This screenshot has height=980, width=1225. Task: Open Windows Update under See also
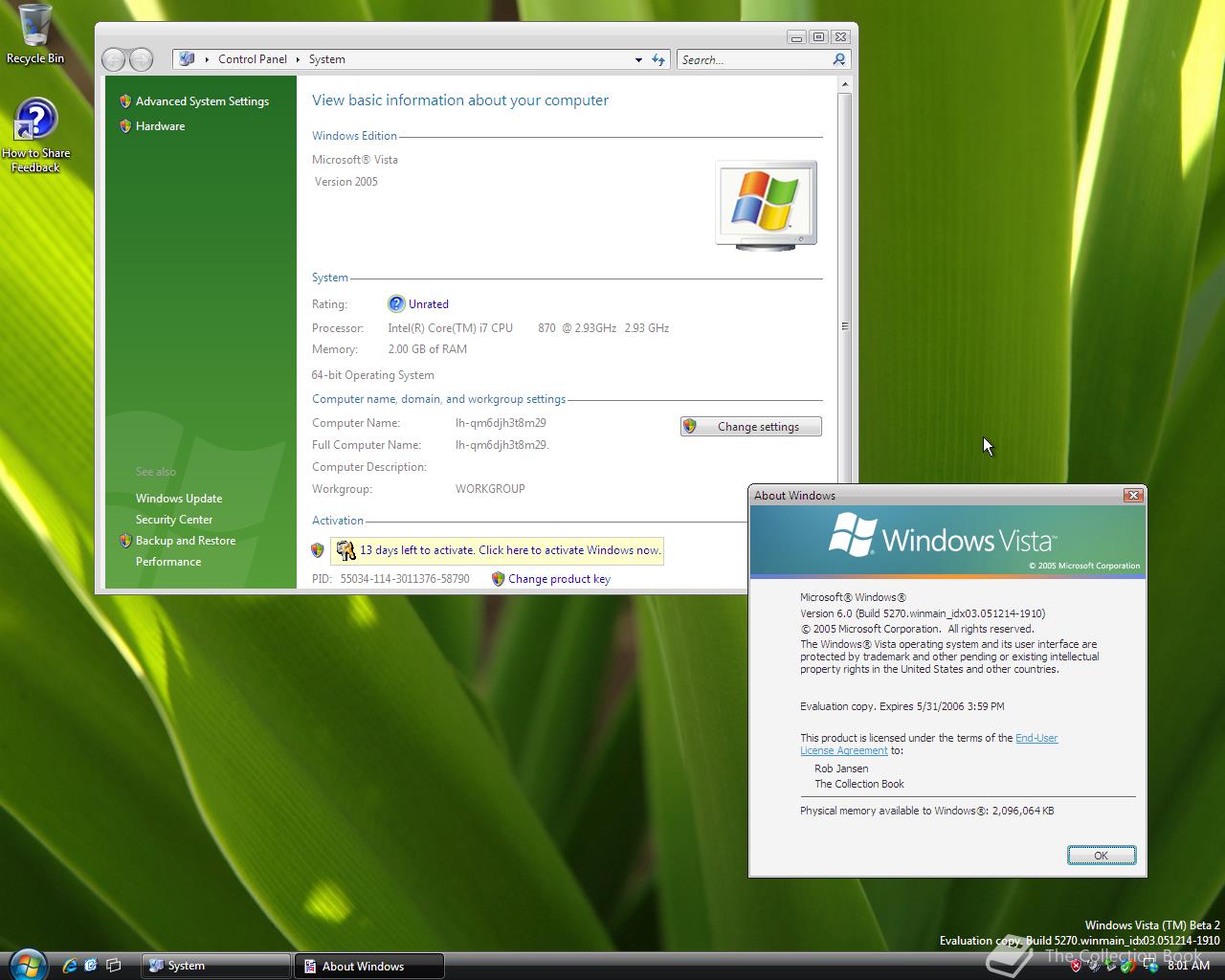pyautogui.click(x=179, y=499)
